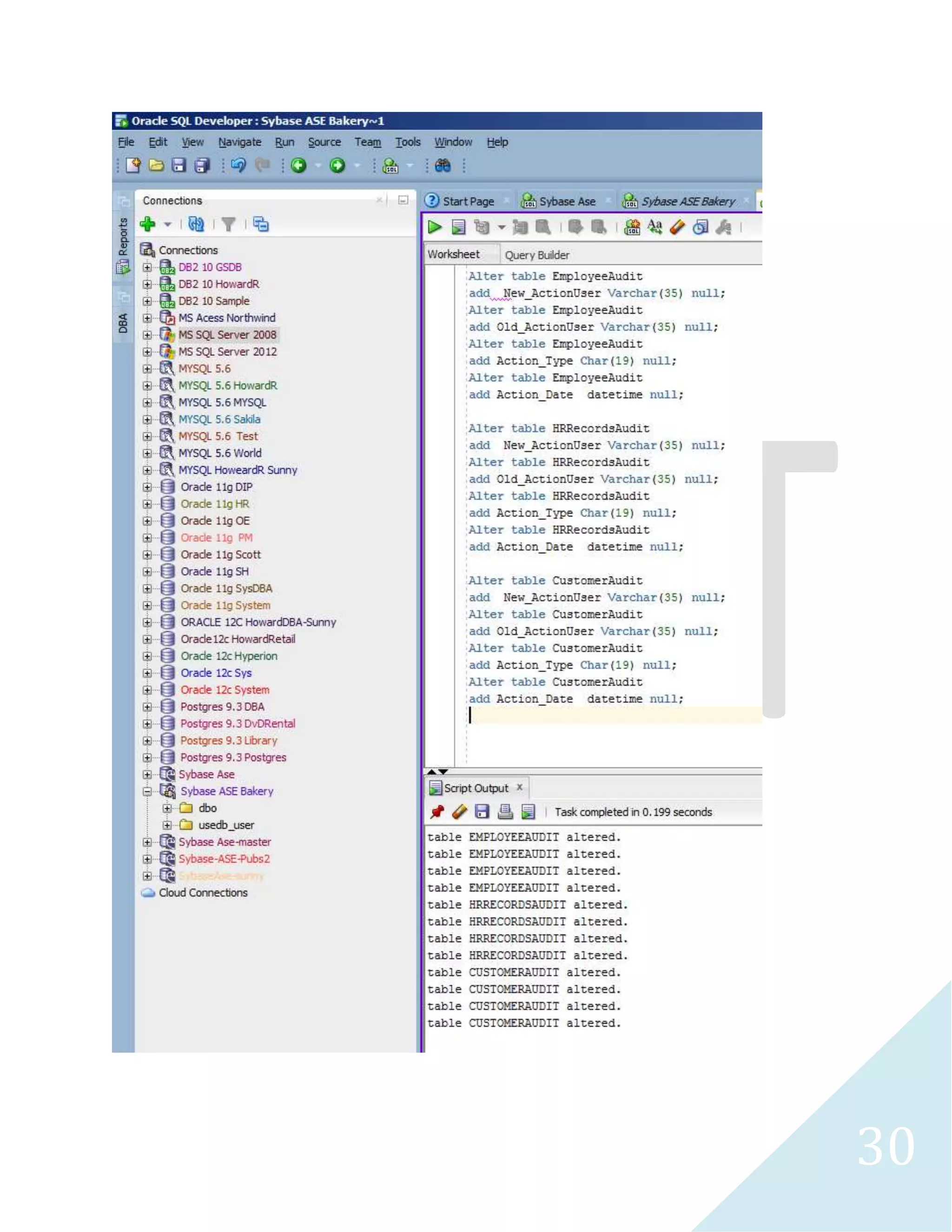This screenshot has height=1232, width=952.
Task: Switch to the Query Builder tab
Action: [x=536, y=255]
